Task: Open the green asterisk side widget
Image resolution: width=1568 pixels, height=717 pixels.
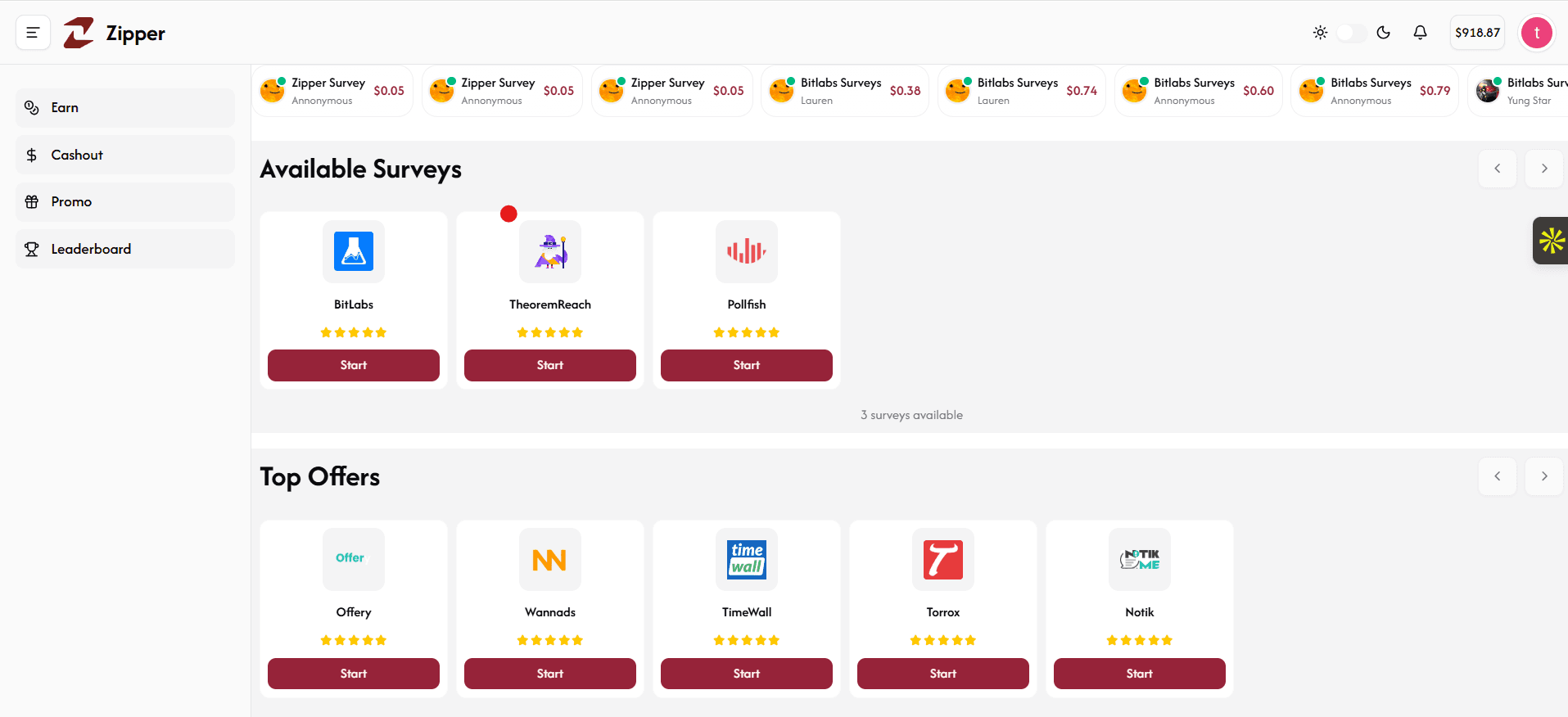Action: pos(1551,241)
